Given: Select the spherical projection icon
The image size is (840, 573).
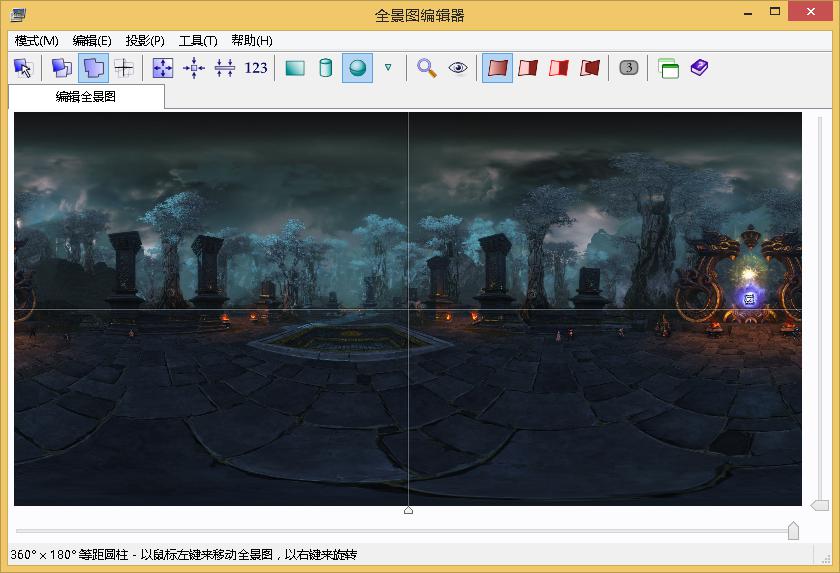Looking at the screenshot, I should pyautogui.click(x=357, y=68).
